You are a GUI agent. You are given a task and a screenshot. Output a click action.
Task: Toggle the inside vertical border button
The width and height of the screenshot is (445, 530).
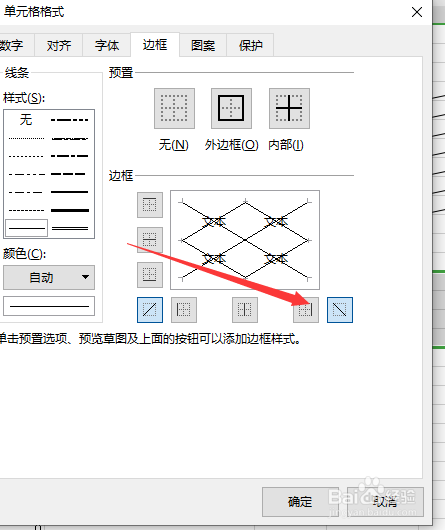pyautogui.click(x=245, y=310)
